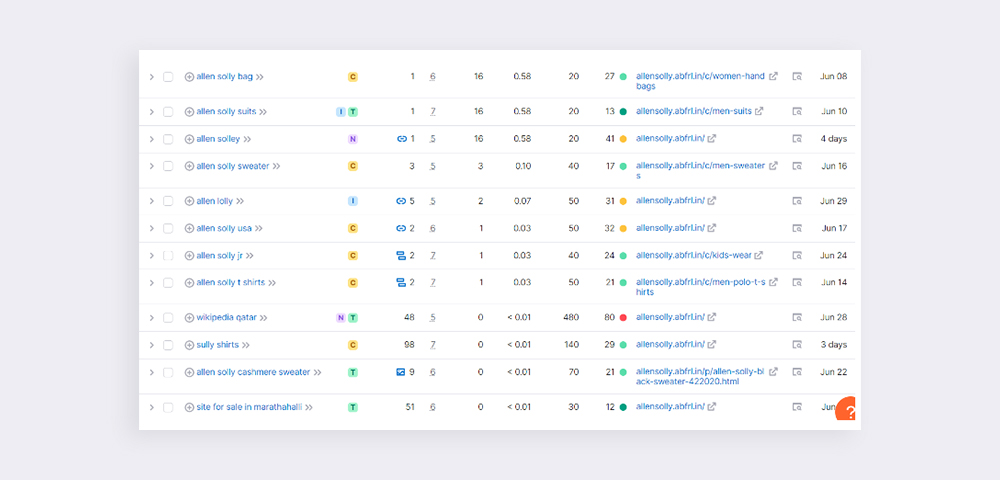
Task: Click double-arrow icon next to allen lolly
Action: tap(240, 201)
